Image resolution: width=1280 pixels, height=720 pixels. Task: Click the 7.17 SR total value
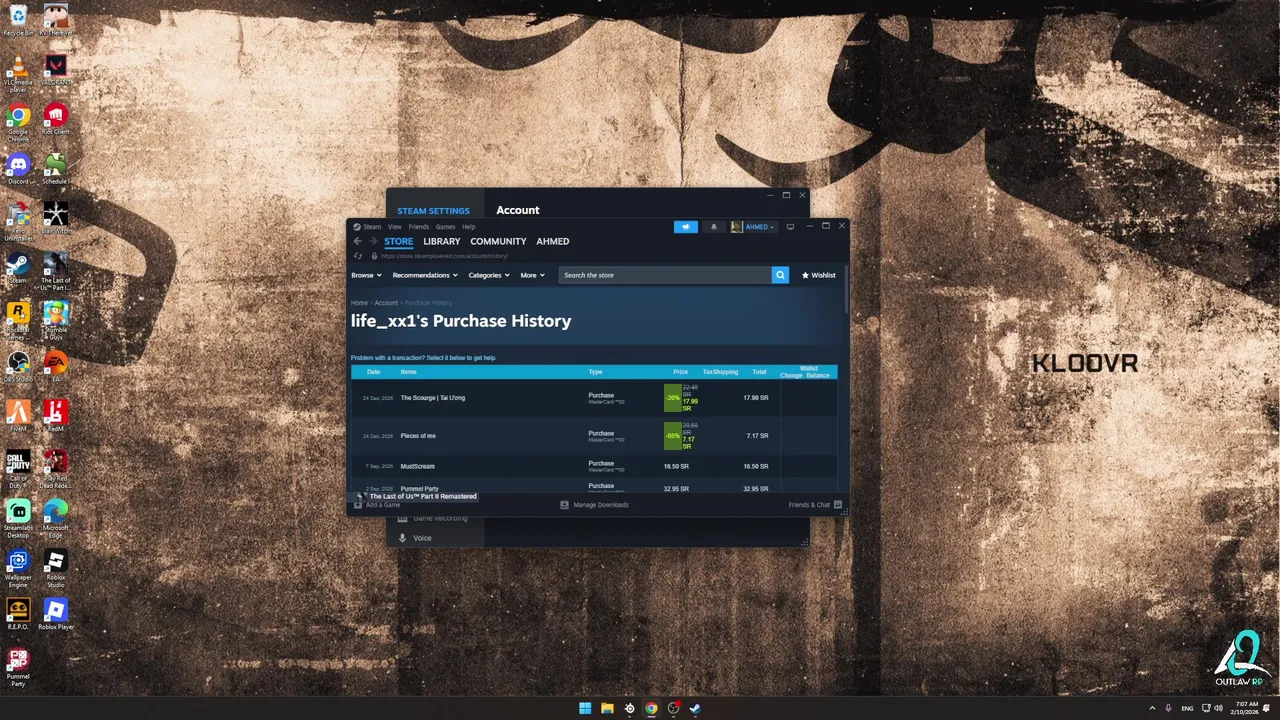pos(757,436)
